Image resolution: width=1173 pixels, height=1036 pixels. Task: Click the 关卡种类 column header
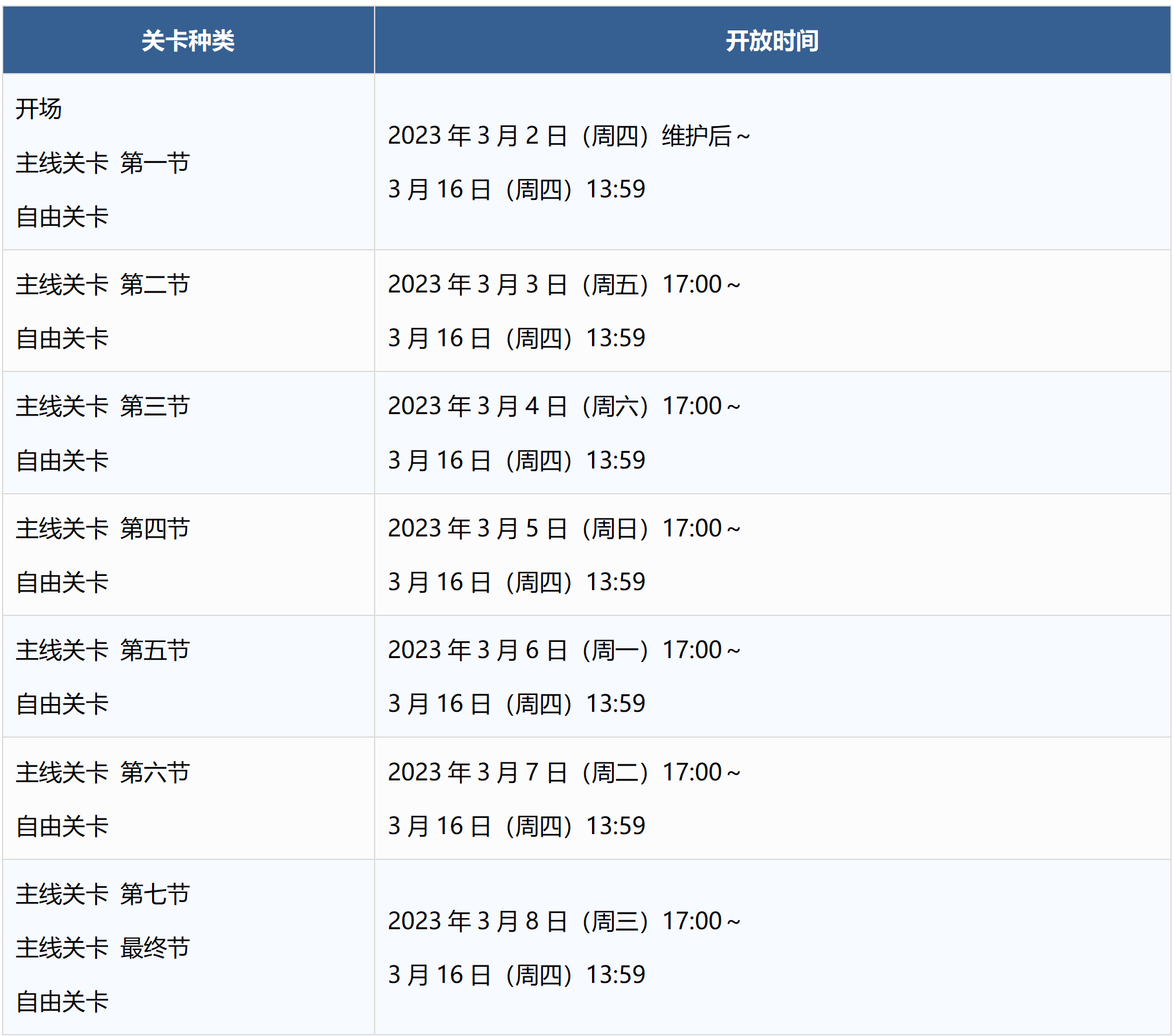coord(188,41)
